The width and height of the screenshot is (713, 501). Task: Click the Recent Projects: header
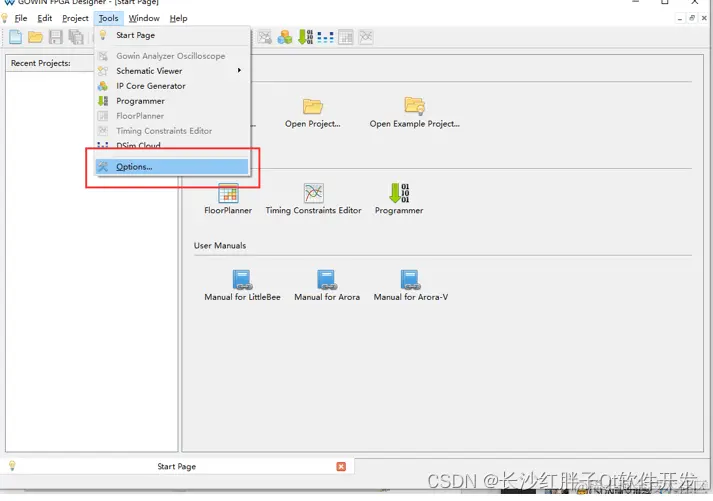(40, 63)
